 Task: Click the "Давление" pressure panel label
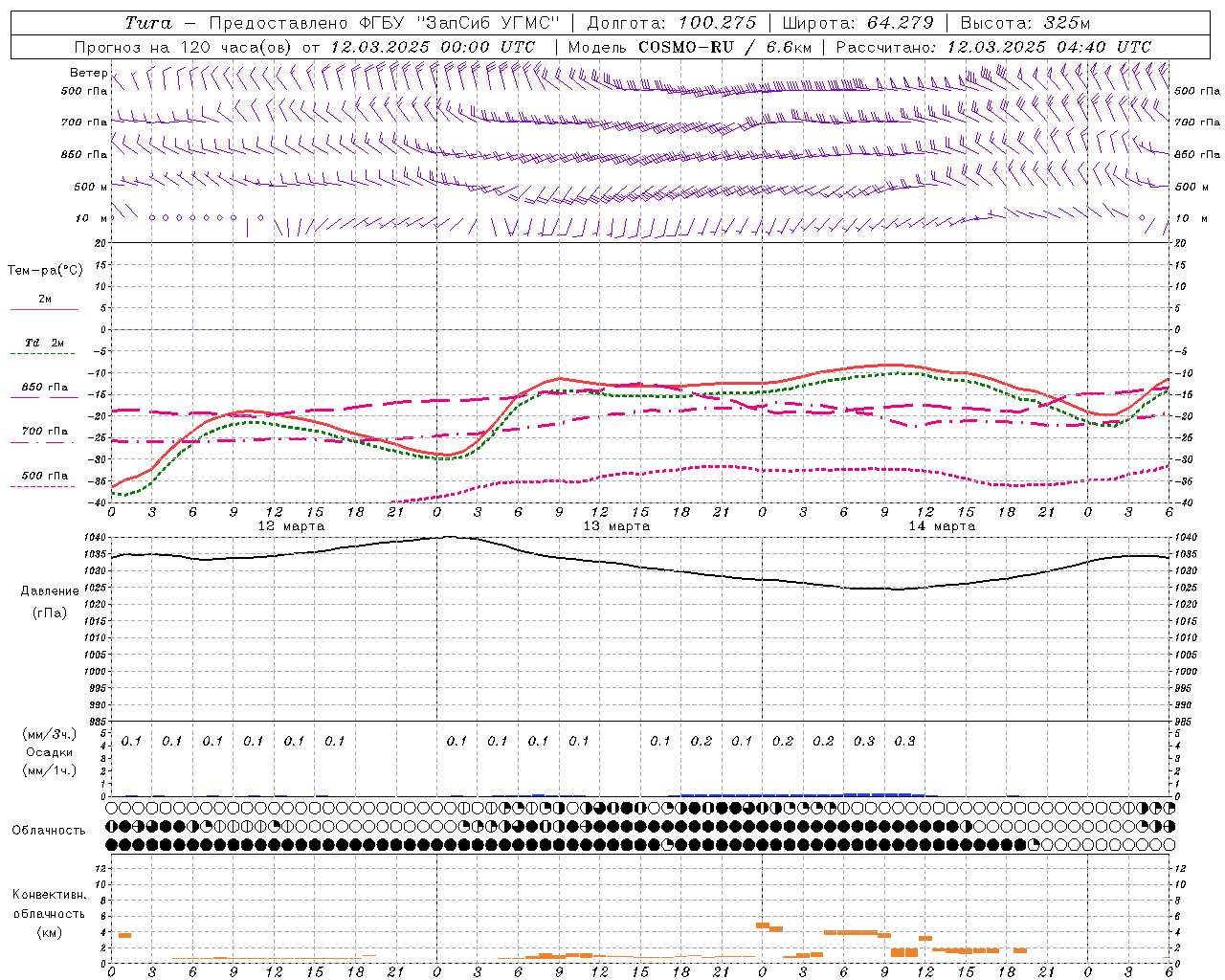click(x=50, y=591)
